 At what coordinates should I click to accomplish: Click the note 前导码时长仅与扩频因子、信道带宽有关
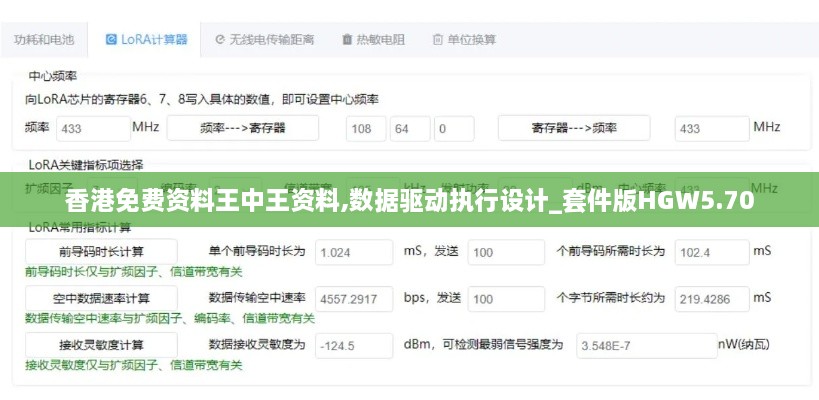[x=134, y=272]
